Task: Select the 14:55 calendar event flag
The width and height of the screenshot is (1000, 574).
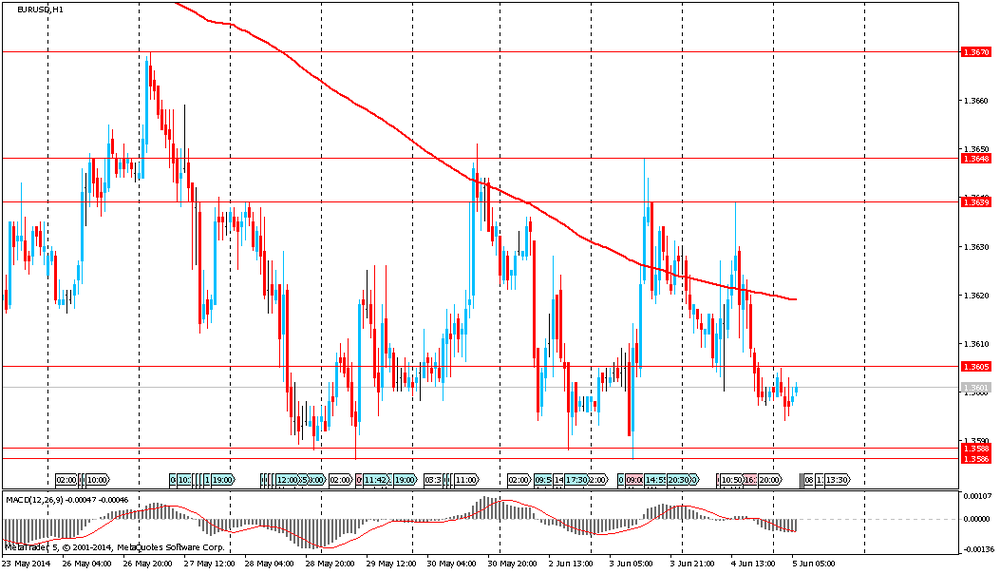Action: pyautogui.click(x=656, y=480)
